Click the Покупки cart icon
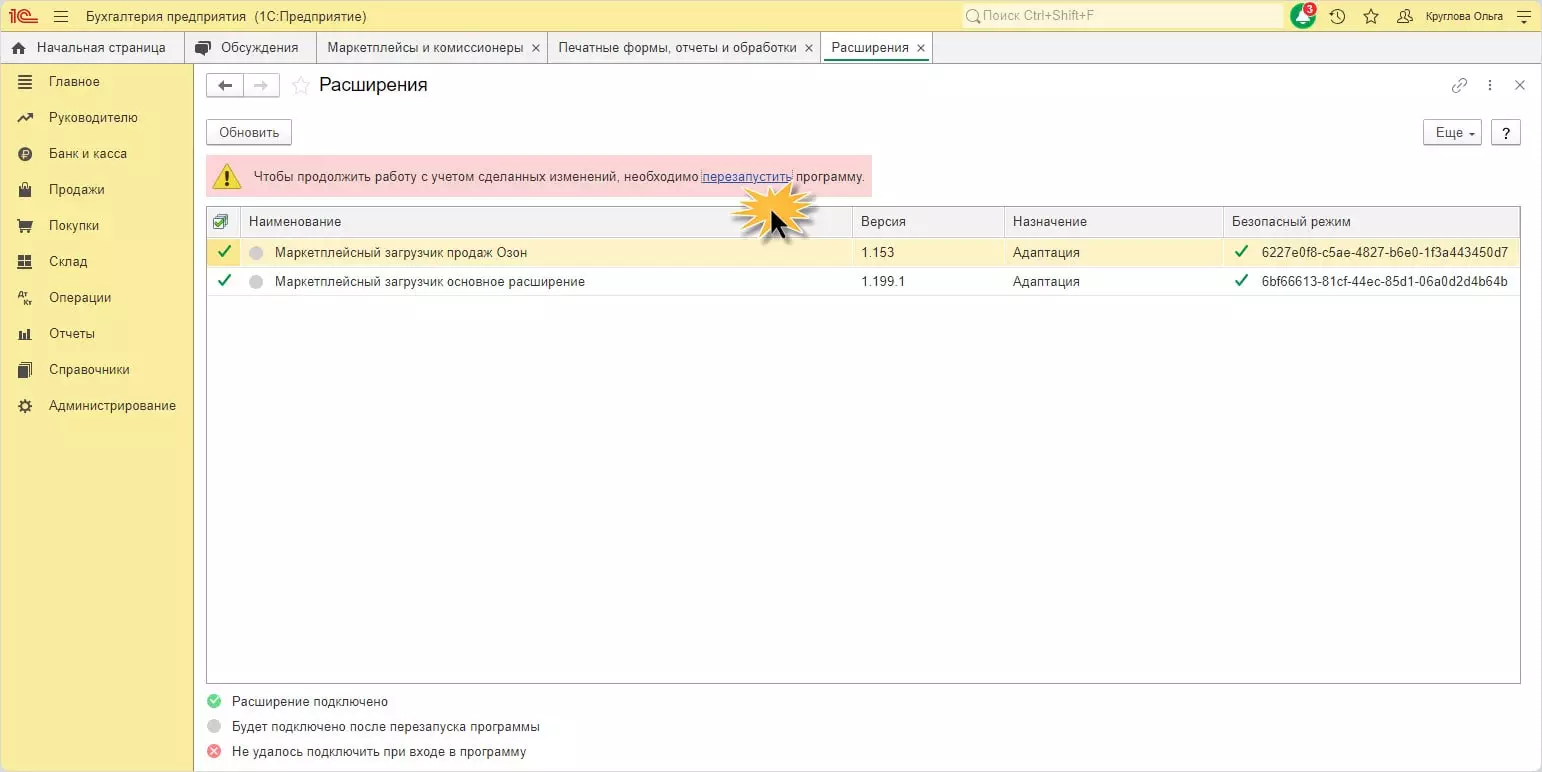Image resolution: width=1542 pixels, height=772 pixels. click(x=25, y=226)
